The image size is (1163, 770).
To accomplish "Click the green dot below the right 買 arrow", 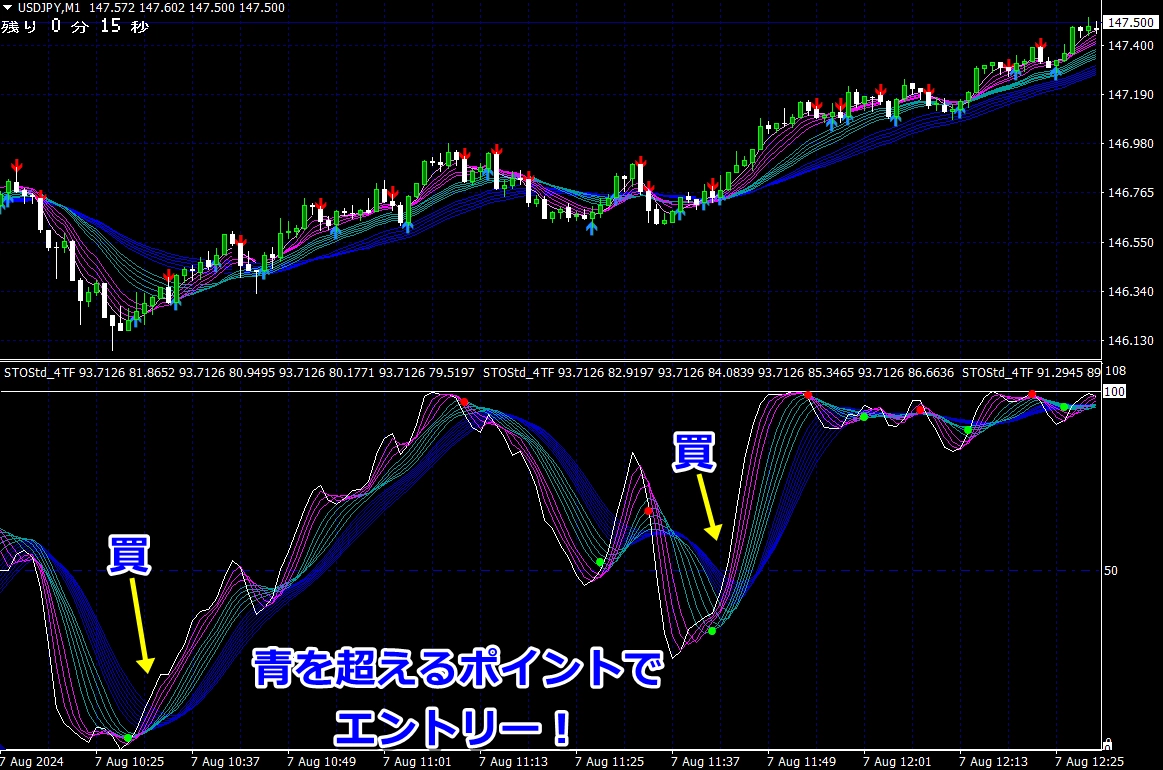I will pyautogui.click(x=712, y=631).
